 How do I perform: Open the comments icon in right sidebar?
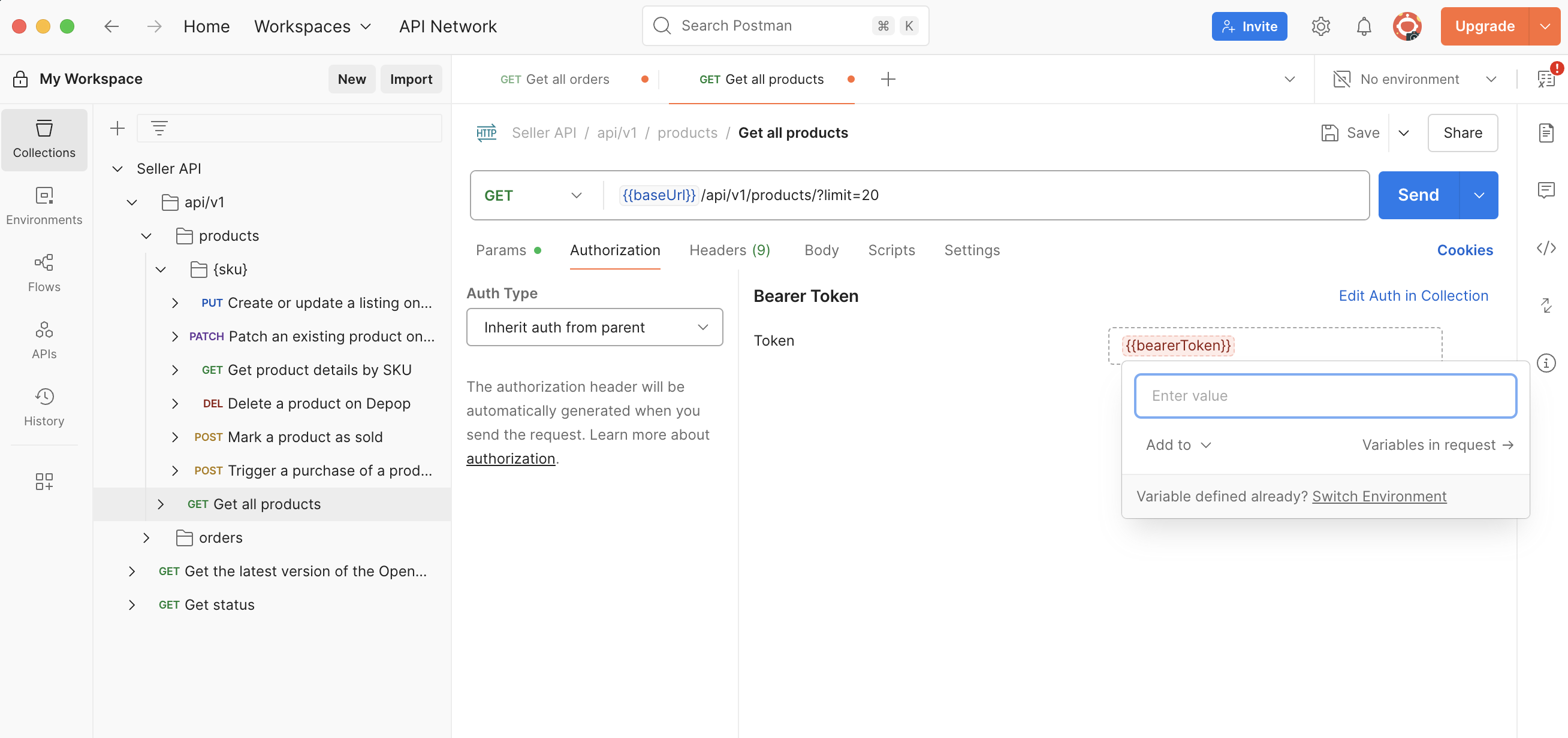click(x=1546, y=190)
